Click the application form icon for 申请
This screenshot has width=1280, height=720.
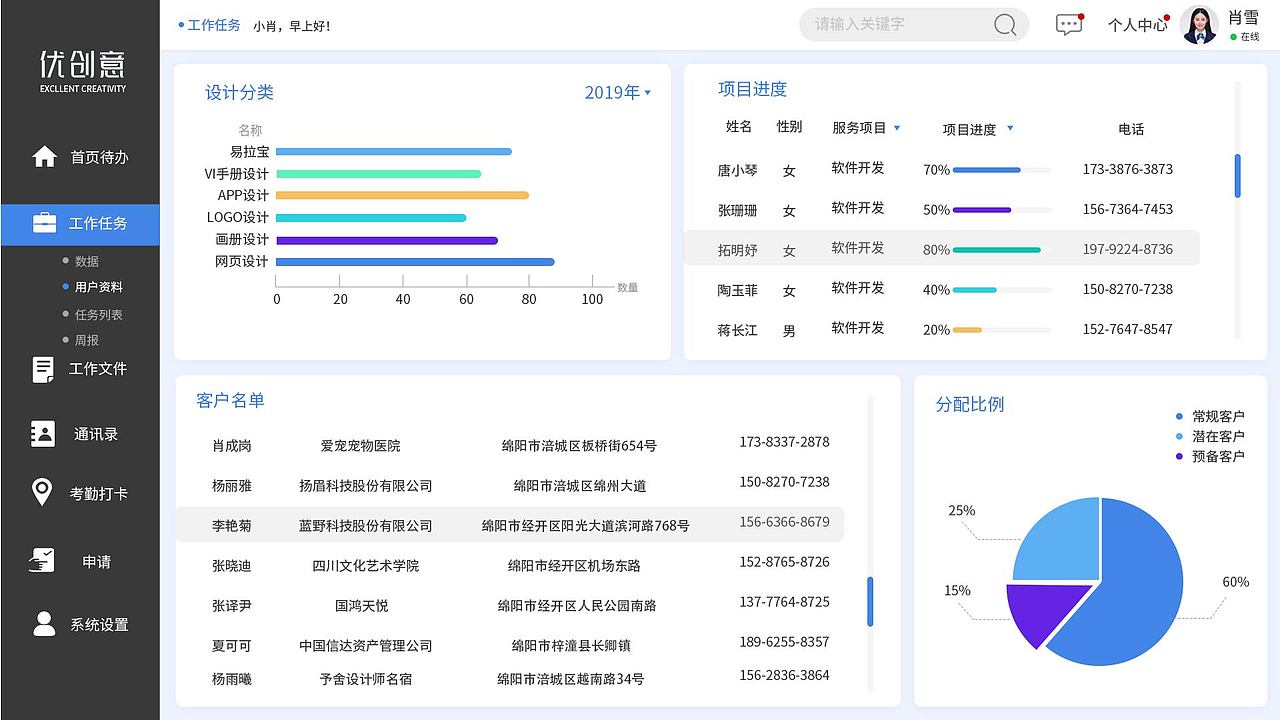[x=42, y=561]
